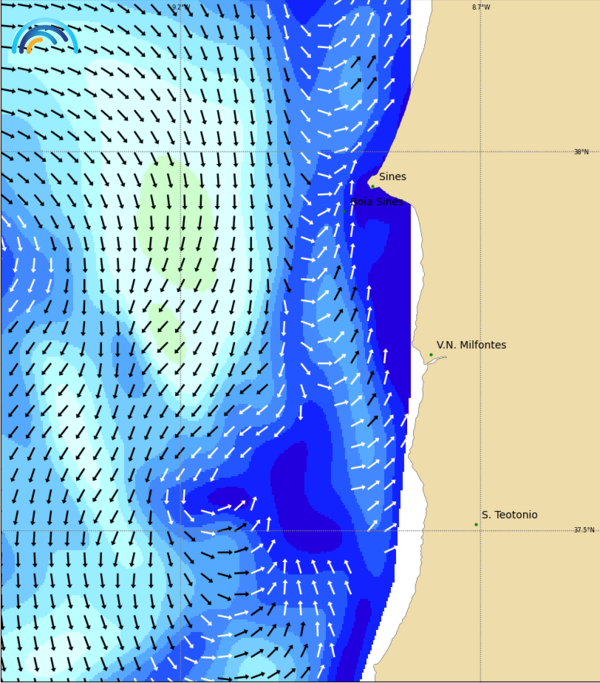Viewport: 600px width, 683px height.
Task: Click the V.N. Milfontes location dot
Action: pos(431,354)
